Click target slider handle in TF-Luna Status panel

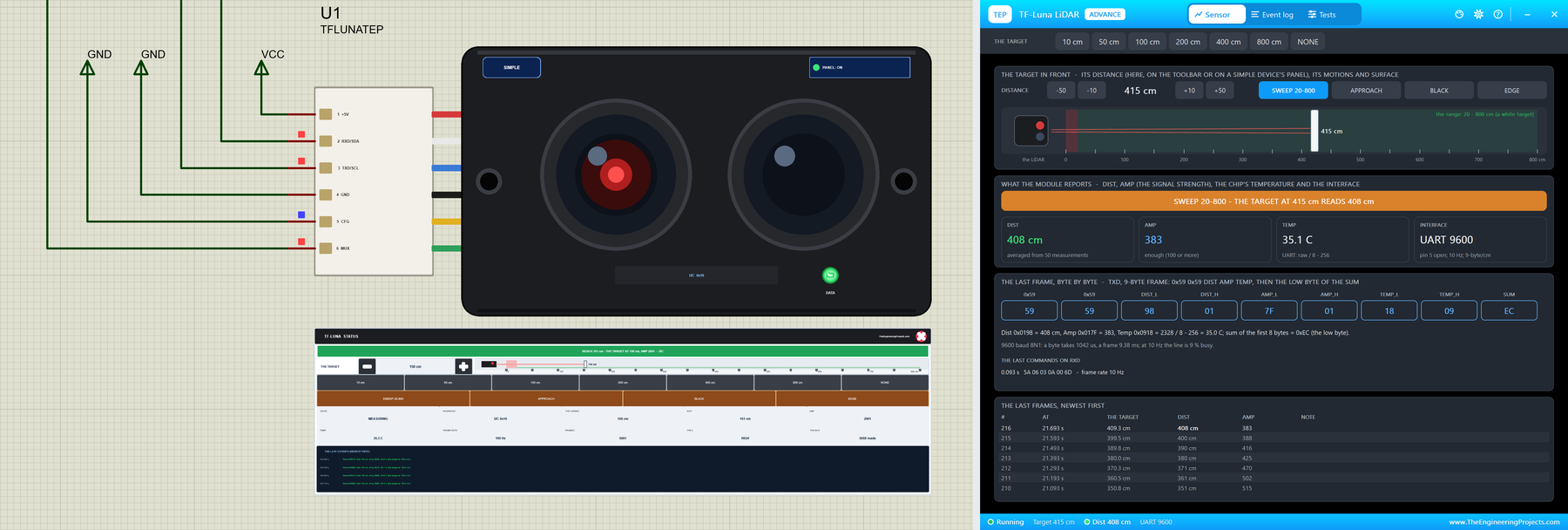click(x=585, y=364)
